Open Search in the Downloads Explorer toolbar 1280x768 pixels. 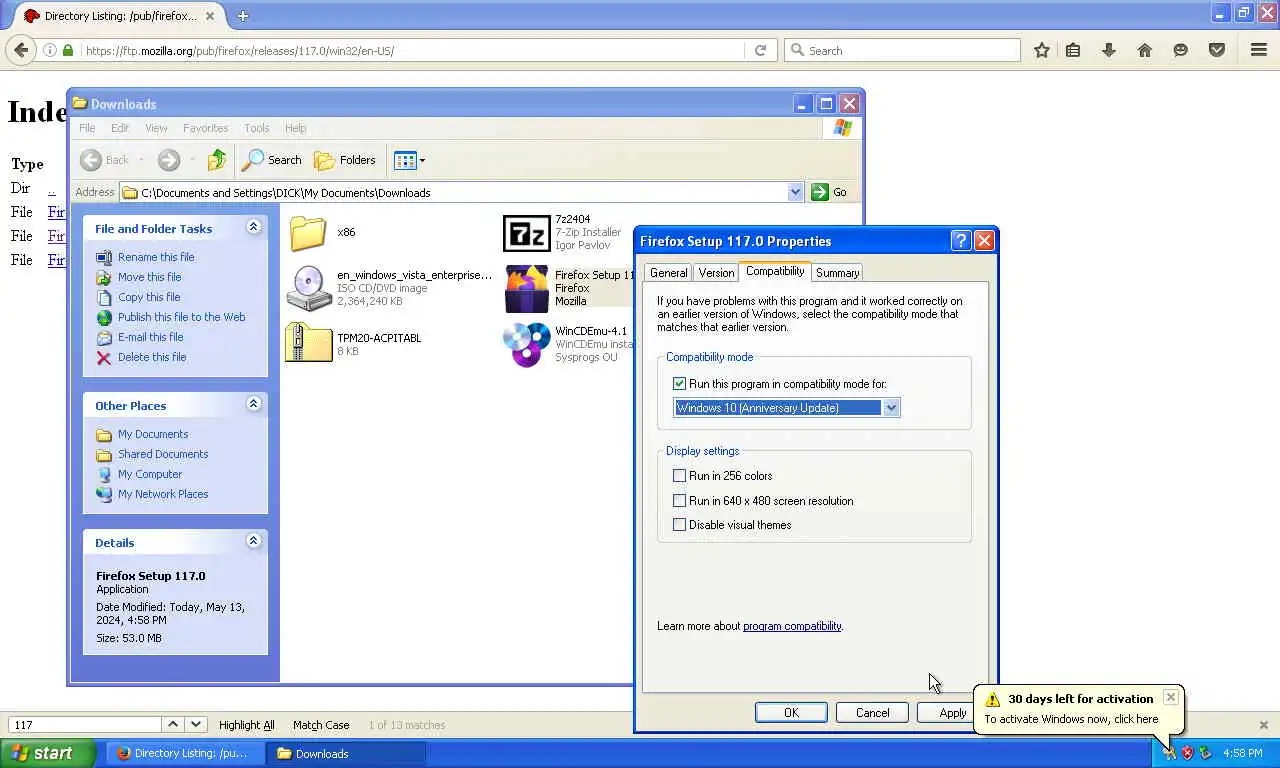tap(272, 160)
